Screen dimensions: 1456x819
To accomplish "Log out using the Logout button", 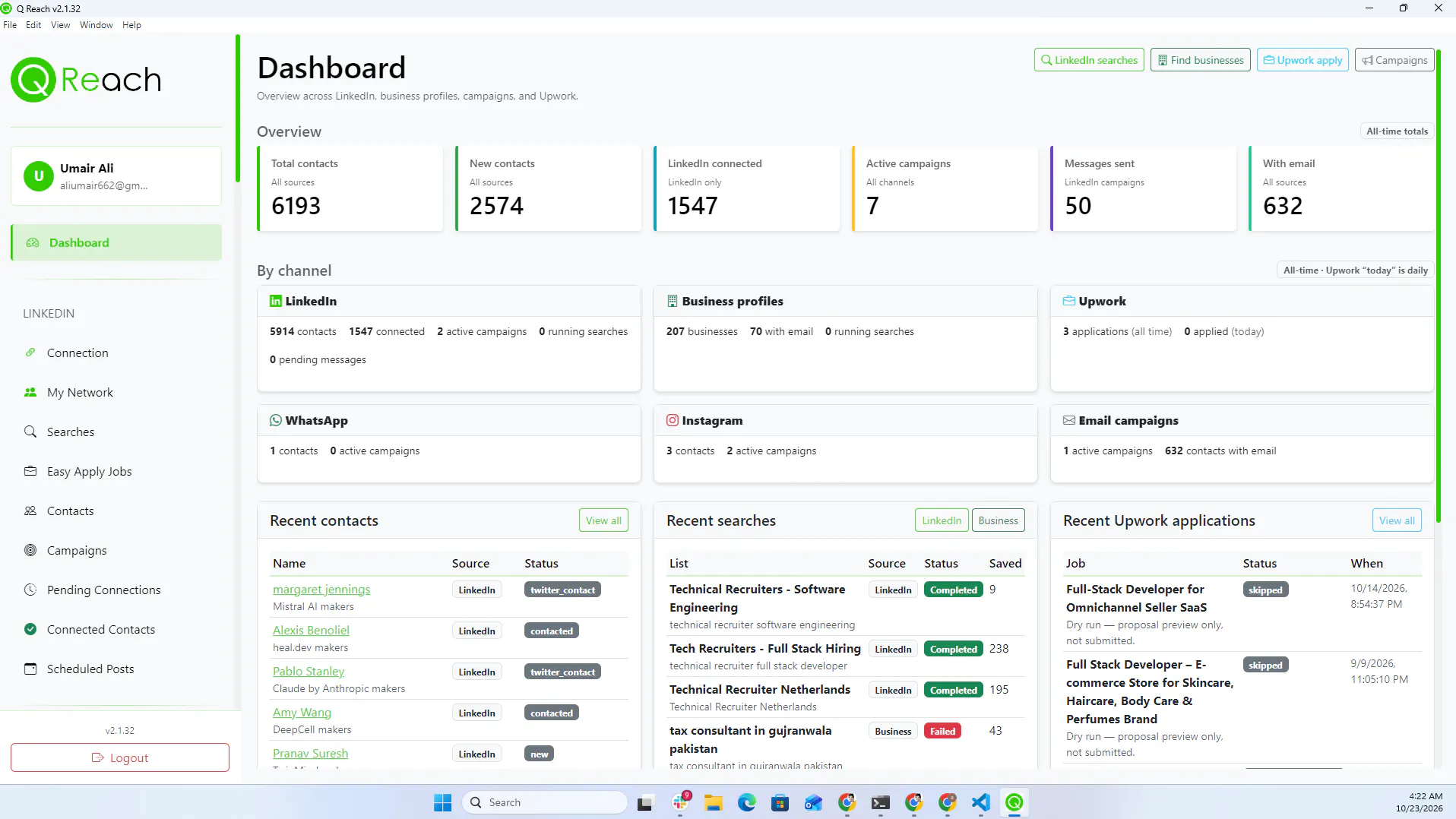I will [x=120, y=757].
